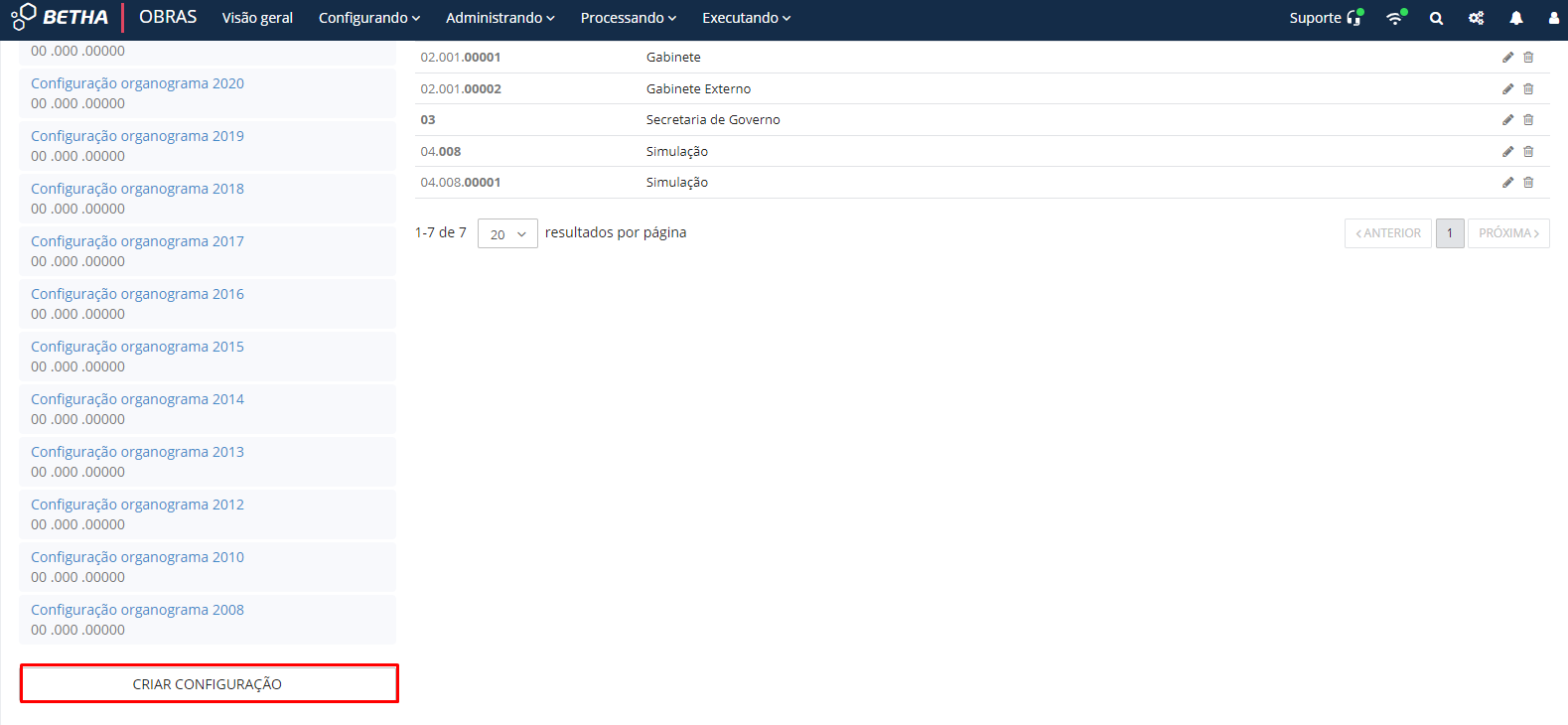Edit the Gabinete Externo row
This screenshot has height=725, width=1568.
(1507, 89)
